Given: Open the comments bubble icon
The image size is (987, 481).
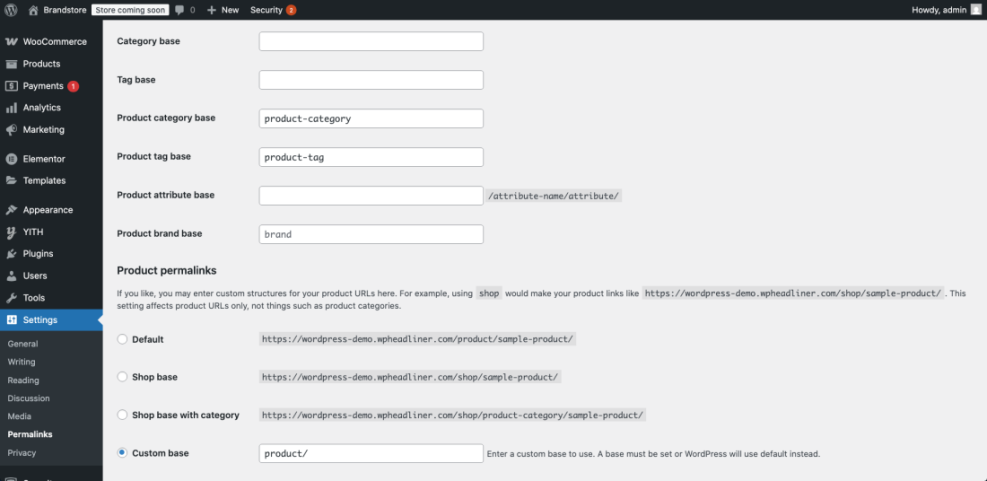Looking at the screenshot, I should coord(179,10).
